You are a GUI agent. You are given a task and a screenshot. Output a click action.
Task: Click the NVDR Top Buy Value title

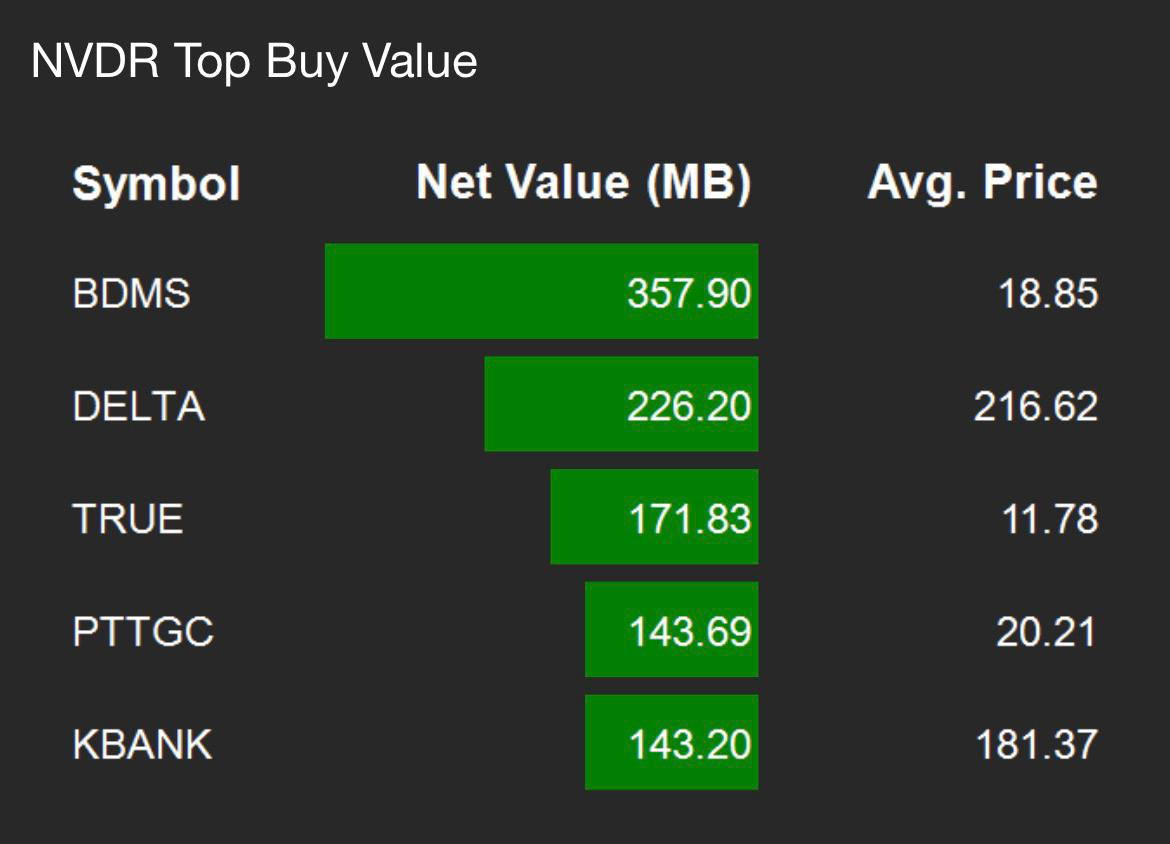(254, 62)
